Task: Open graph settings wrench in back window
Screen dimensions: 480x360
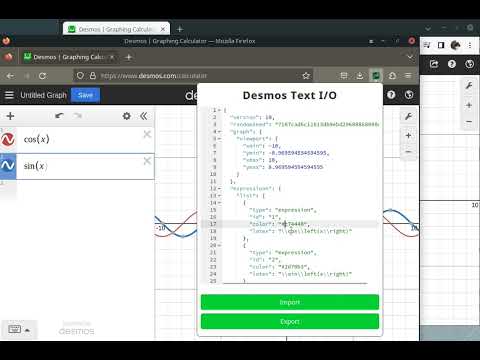Action: click(469, 86)
